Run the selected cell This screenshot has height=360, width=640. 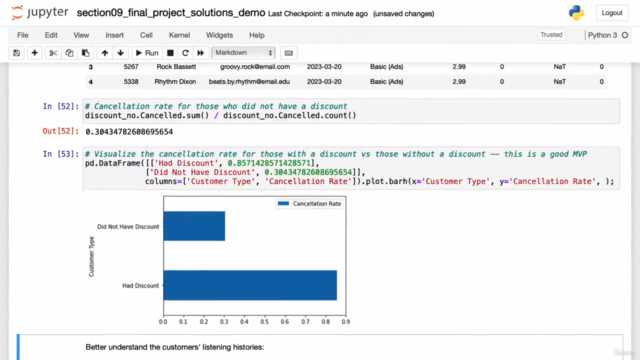tap(147, 53)
